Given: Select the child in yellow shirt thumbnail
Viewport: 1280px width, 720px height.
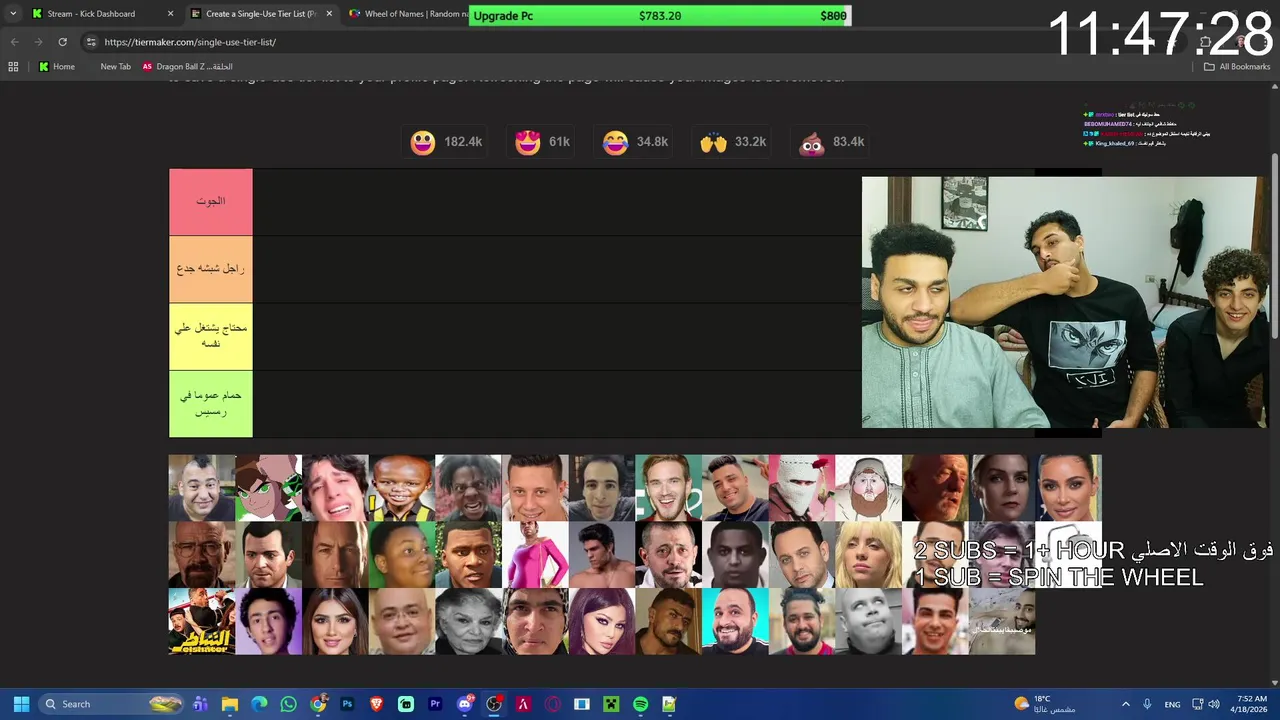Looking at the screenshot, I should pos(402,488).
